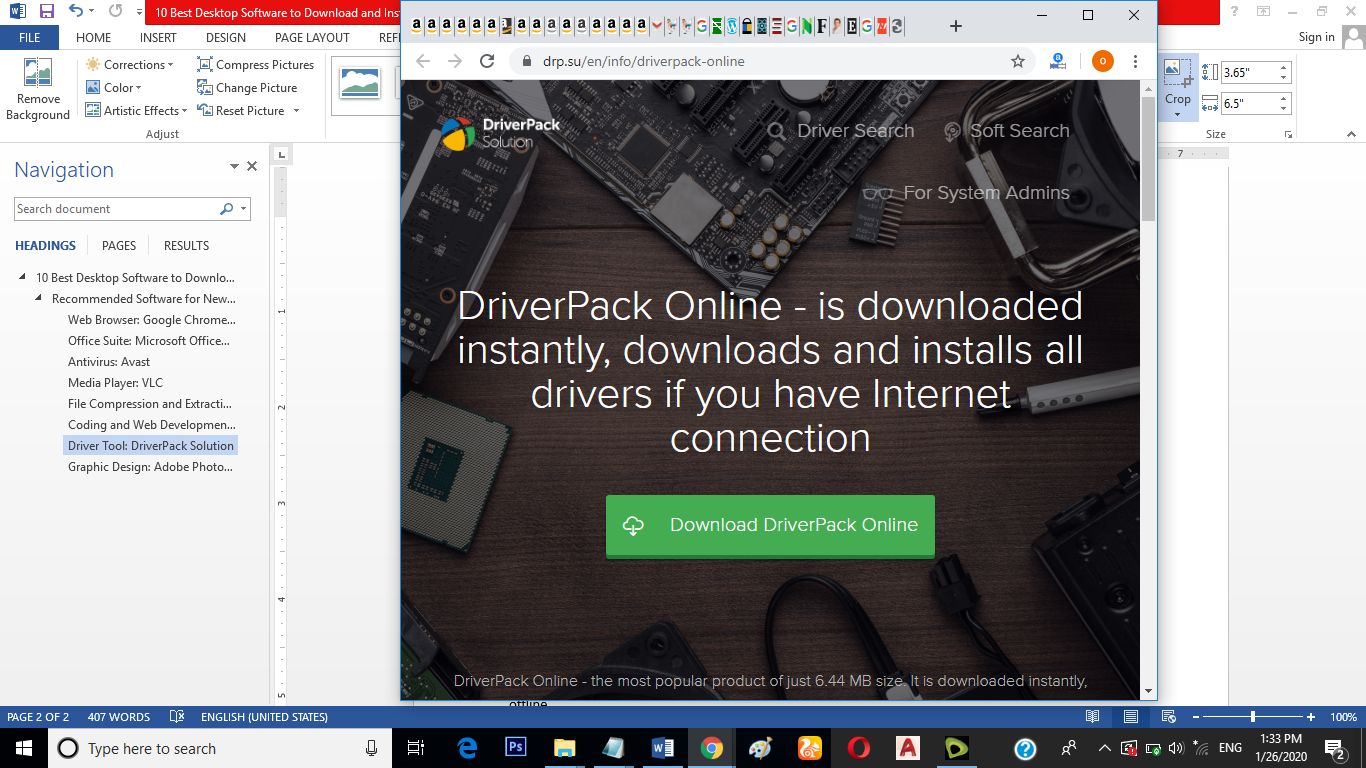The height and width of the screenshot is (768, 1366).
Task: Click Download DriverPack Online button
Action: coord(770,525)
